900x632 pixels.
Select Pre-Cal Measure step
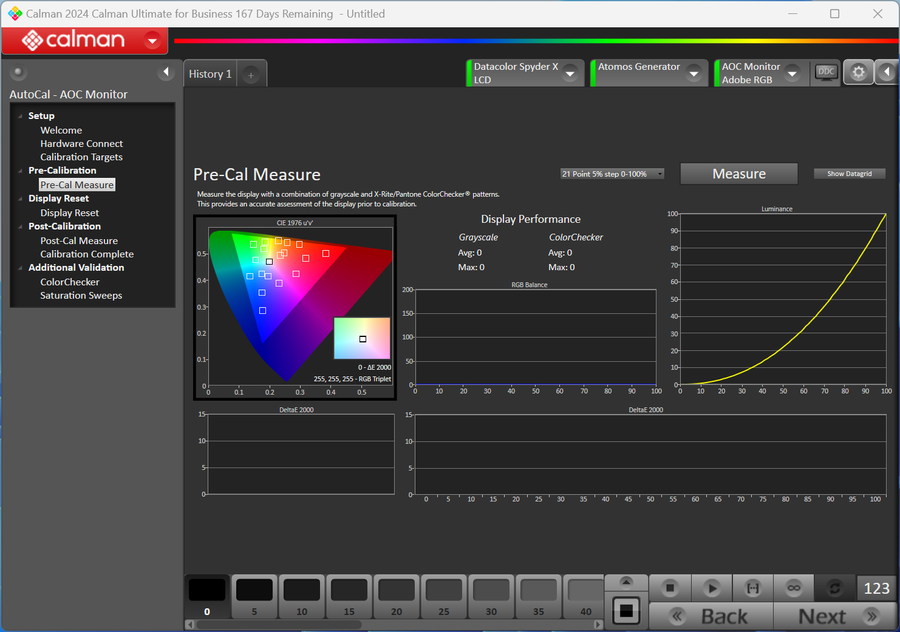click(77, 185)
